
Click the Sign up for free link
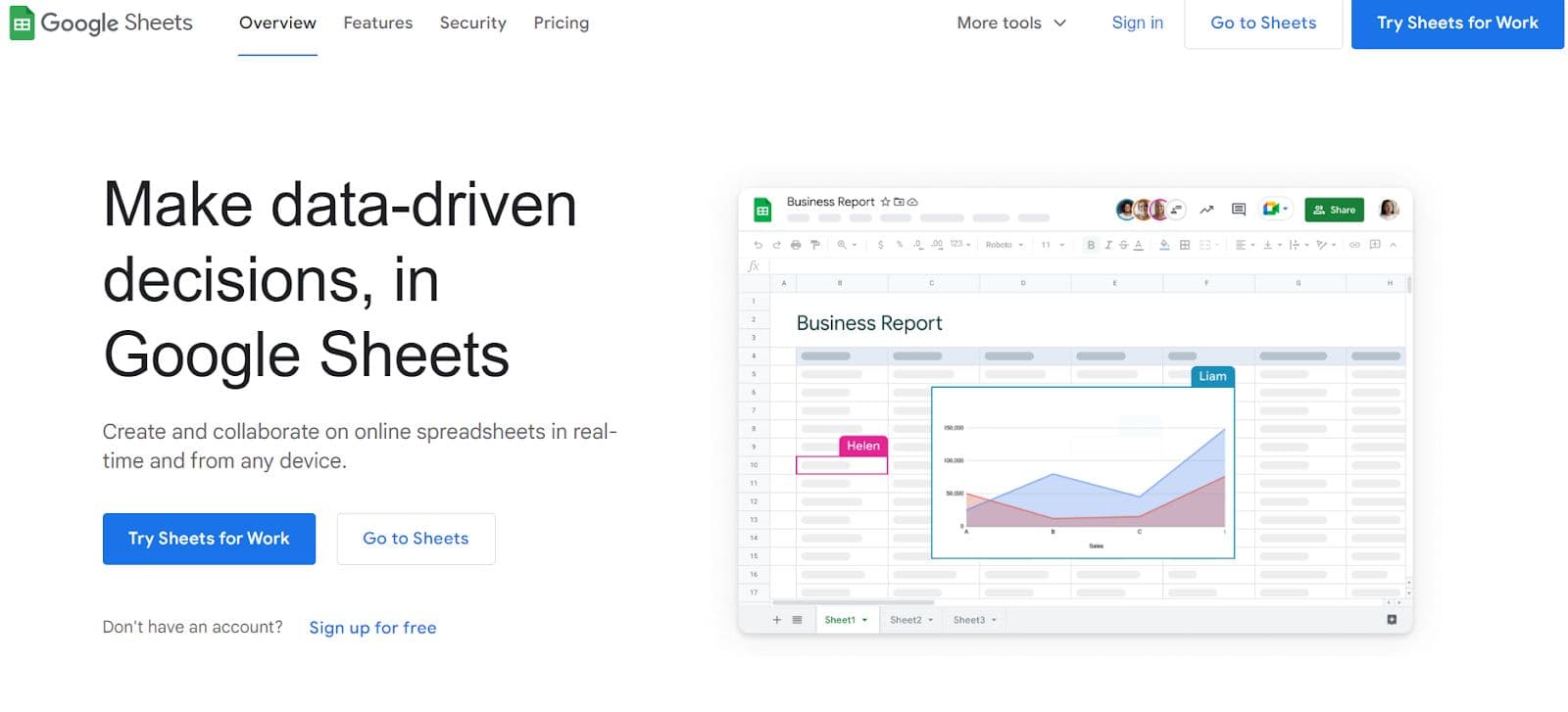[x=372, y=628]
